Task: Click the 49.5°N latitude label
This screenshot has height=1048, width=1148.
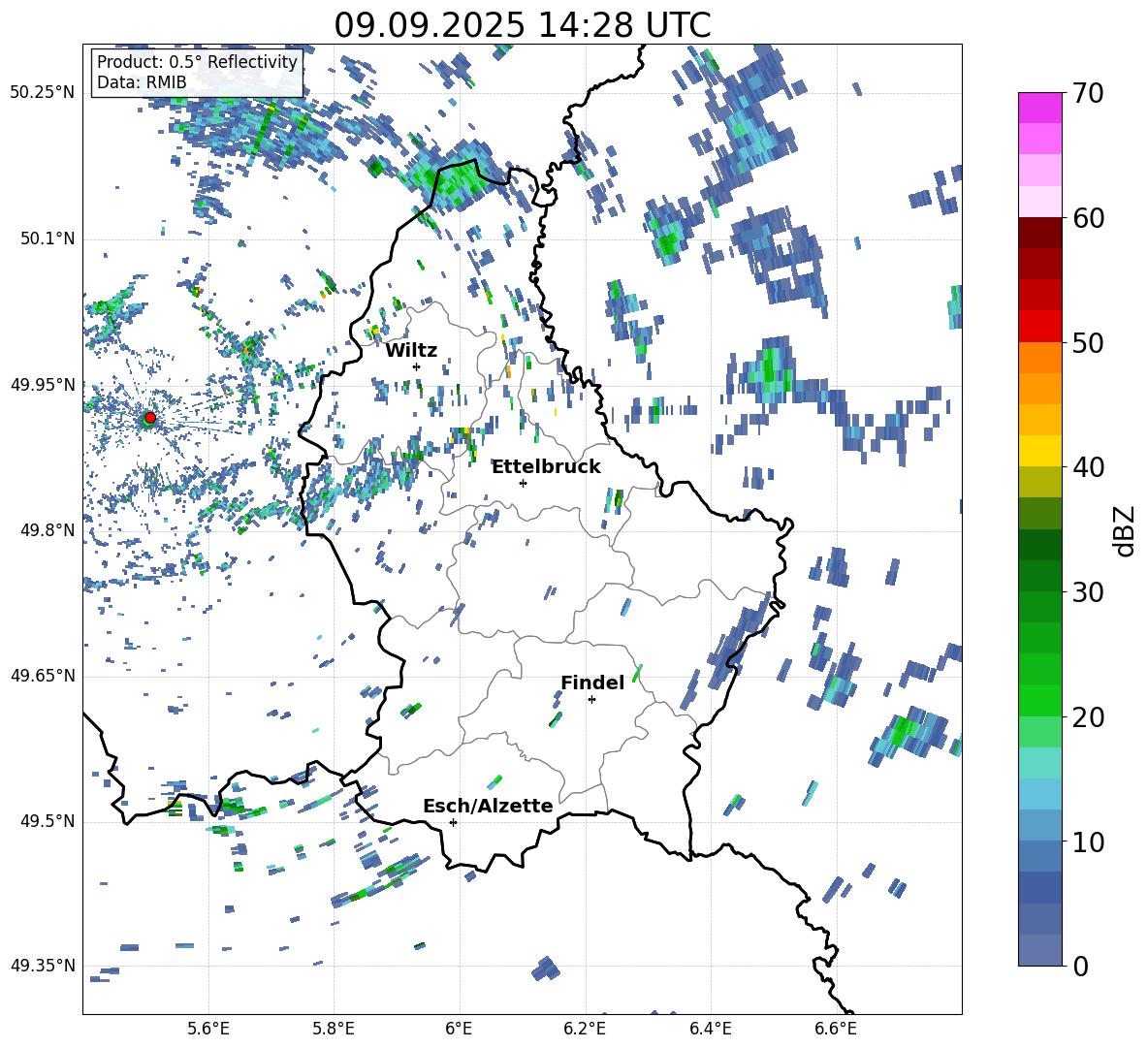Action: point(47,821)
